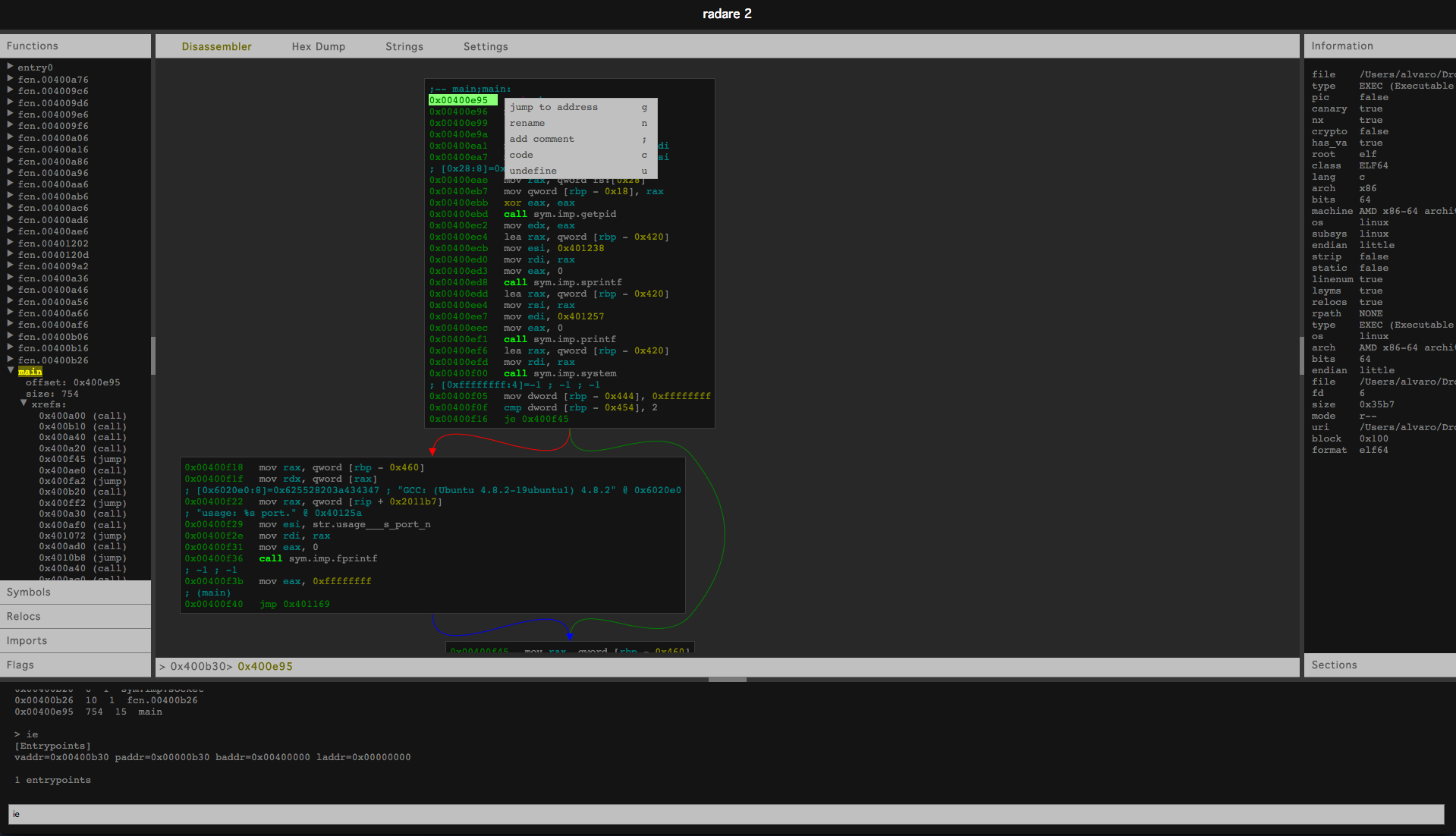Select fcn.00400a16 in functions list
This screenshot has height=836, width=1456.
click(x=53, y=149)
